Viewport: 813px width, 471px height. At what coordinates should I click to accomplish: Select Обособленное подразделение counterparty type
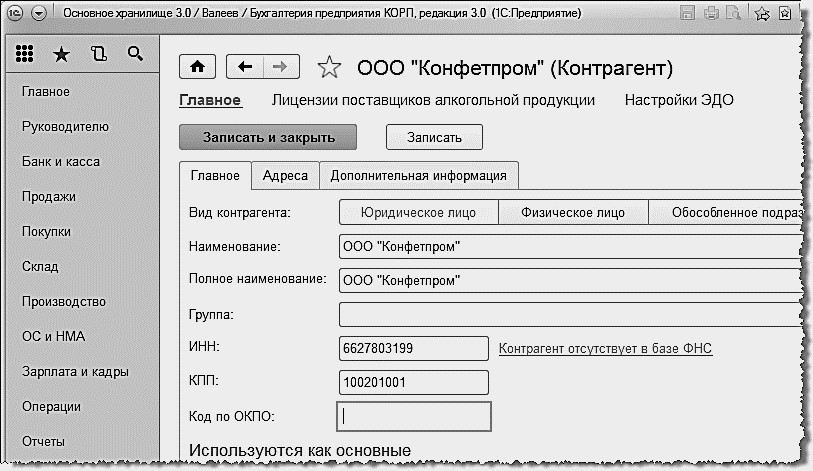pyautogui.click(x=726, y=212)
